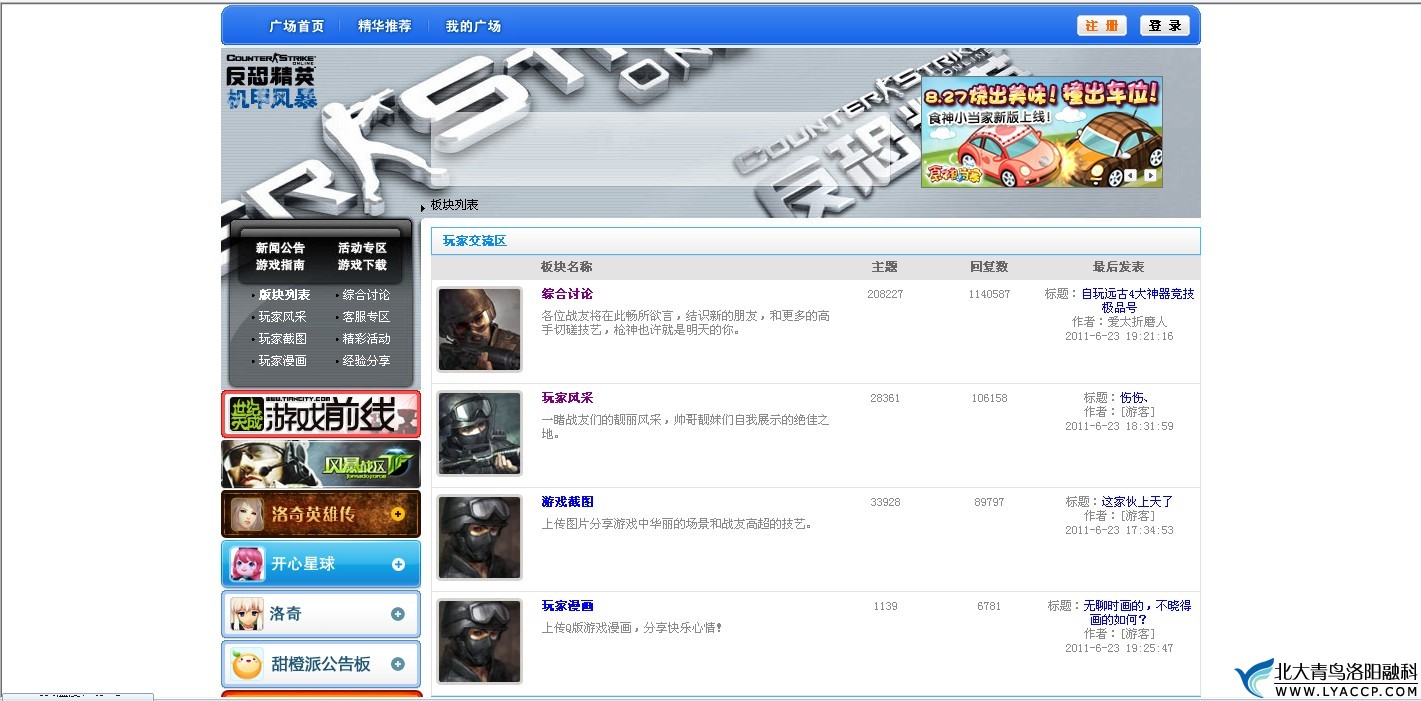Viewport: 1421px width, 701px height.
Task: Click timestamp 2011-6-23 19:21:16
Action: (1119, 336)
